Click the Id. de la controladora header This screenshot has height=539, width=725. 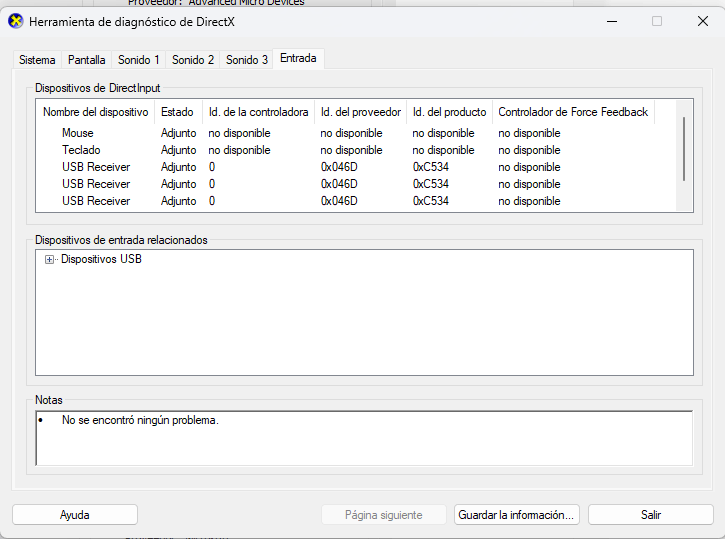258,112
